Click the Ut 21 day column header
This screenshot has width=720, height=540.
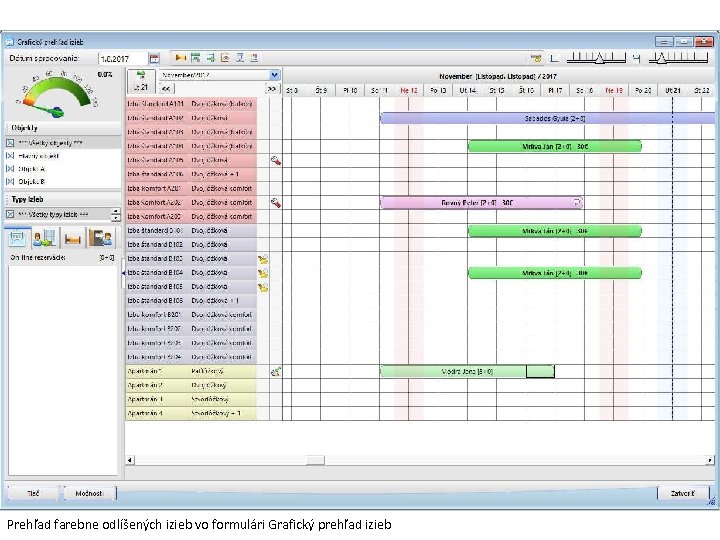[x=673, y=90]
